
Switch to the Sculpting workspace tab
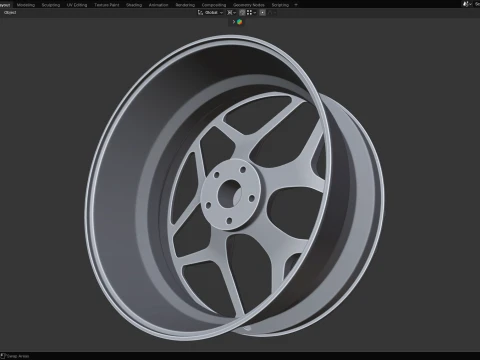51,5
